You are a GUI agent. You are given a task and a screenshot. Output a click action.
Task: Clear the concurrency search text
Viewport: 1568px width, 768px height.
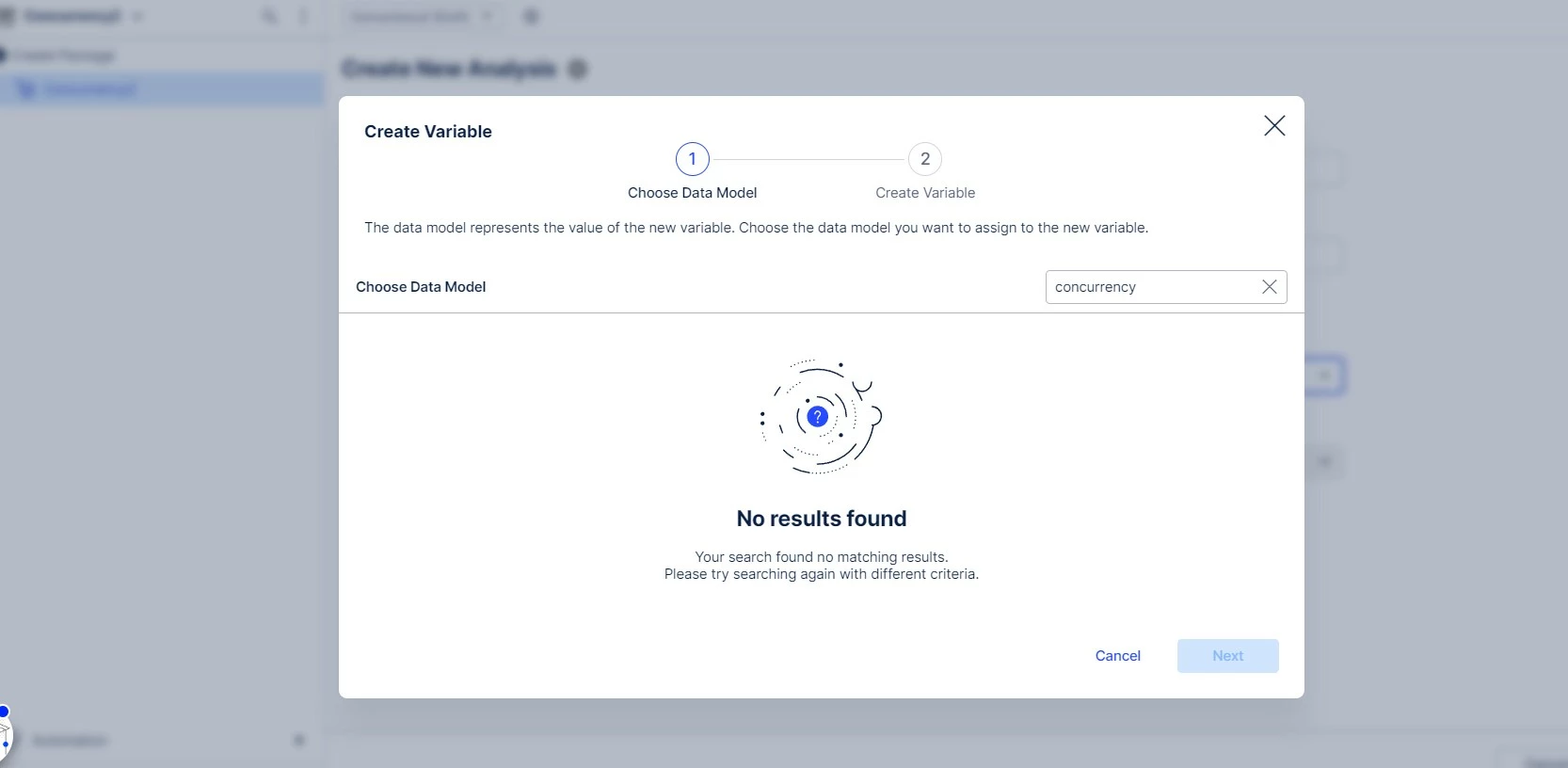tap(1269, 287)
